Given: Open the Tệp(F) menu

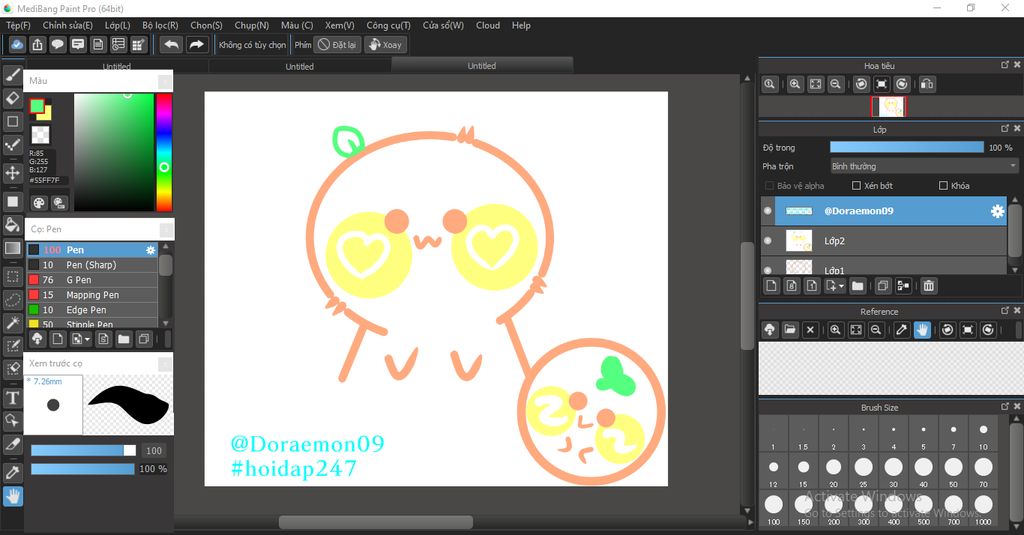Looking at the screenshot, I should [18, 25].
